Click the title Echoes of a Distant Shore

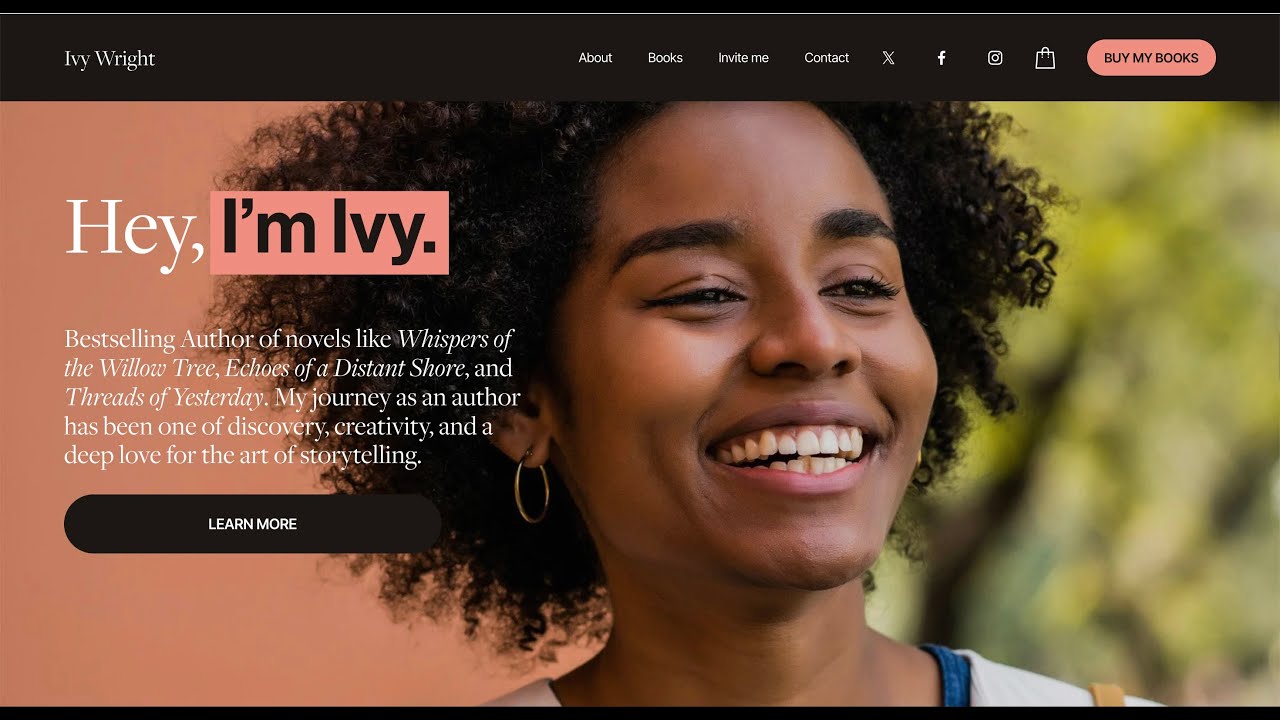pyautogui.click(x=346, y=368)
